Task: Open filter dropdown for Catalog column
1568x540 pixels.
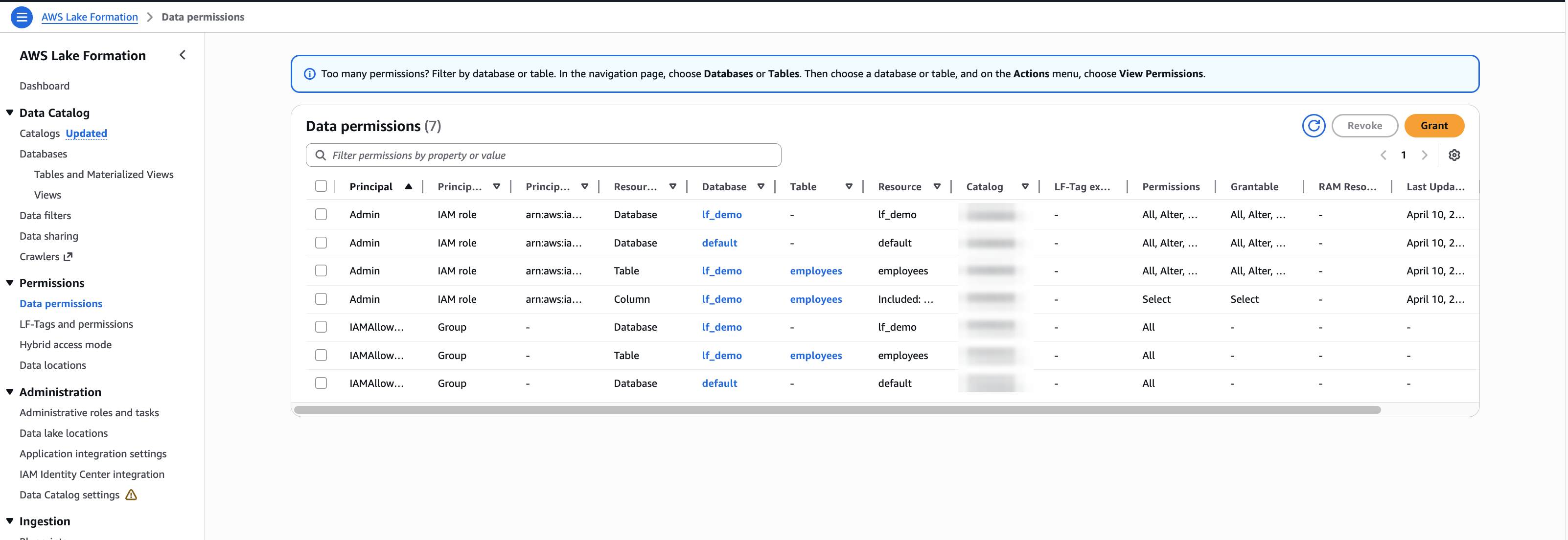Action: [1025, 187]
